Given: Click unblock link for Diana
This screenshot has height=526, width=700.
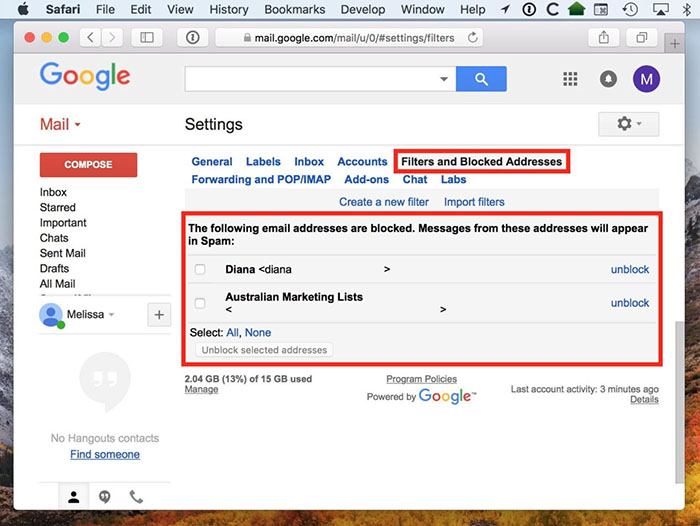Looking at the screenshot, I should point(630,270).
